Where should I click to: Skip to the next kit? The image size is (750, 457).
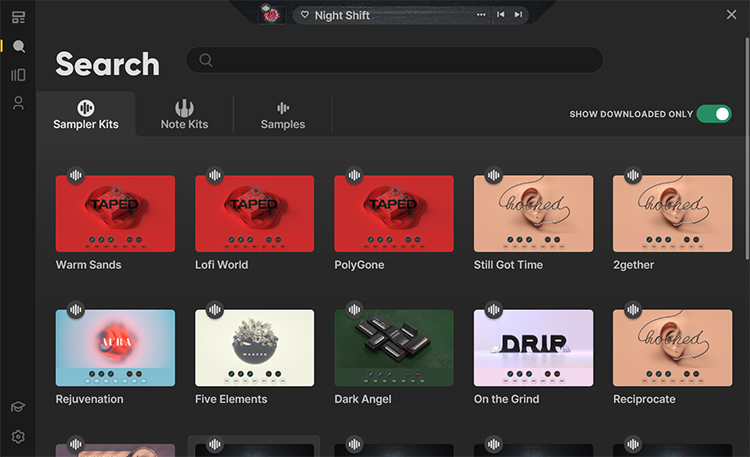(516, 15)
